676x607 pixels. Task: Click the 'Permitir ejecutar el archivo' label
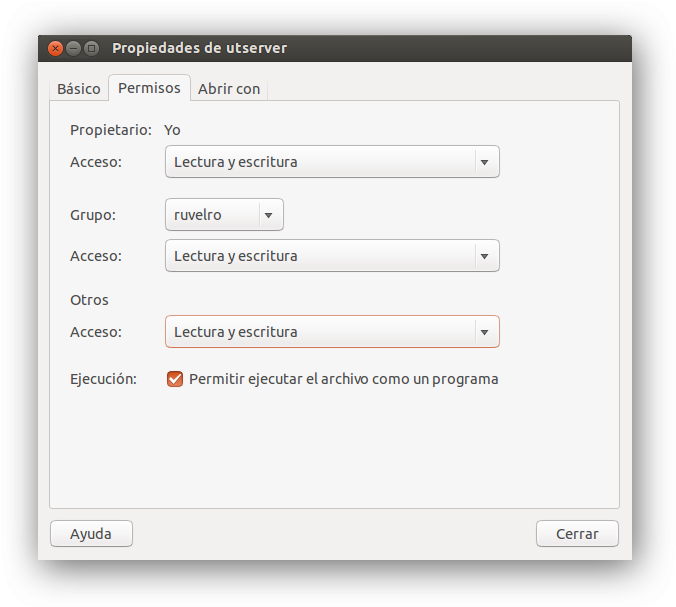[343, 379]
